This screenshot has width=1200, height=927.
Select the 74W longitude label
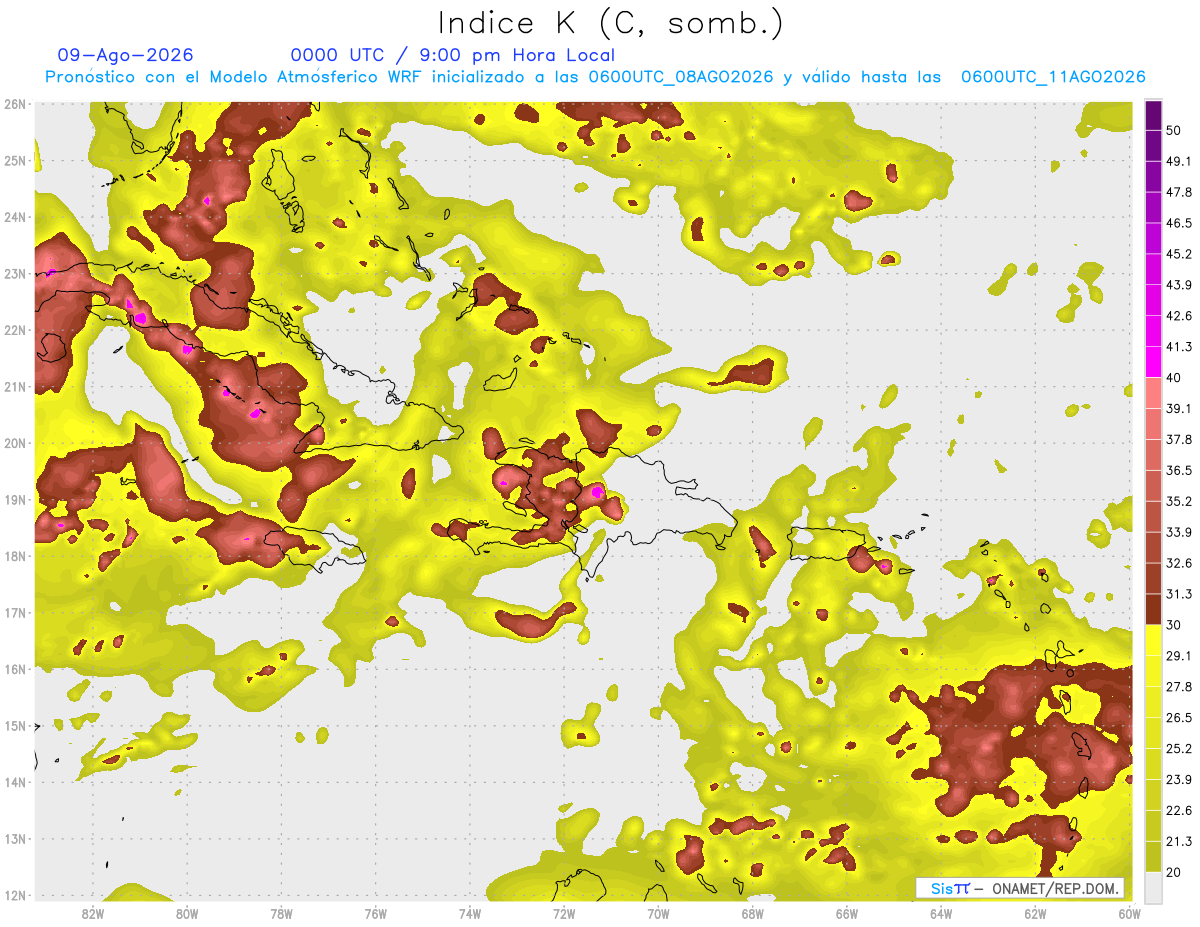pyautogui.click(x=469, y=914)
